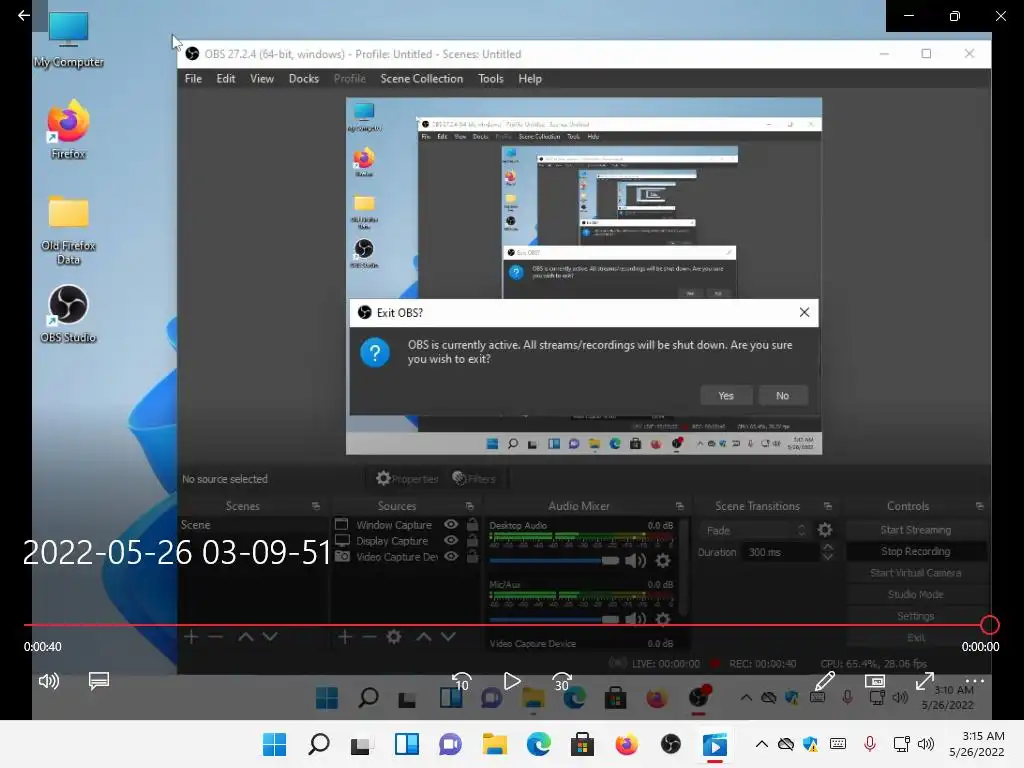The width and height of the screenshot is (1024, 768).
Task: Click Stop Recording in Controls
Action: 916,551
